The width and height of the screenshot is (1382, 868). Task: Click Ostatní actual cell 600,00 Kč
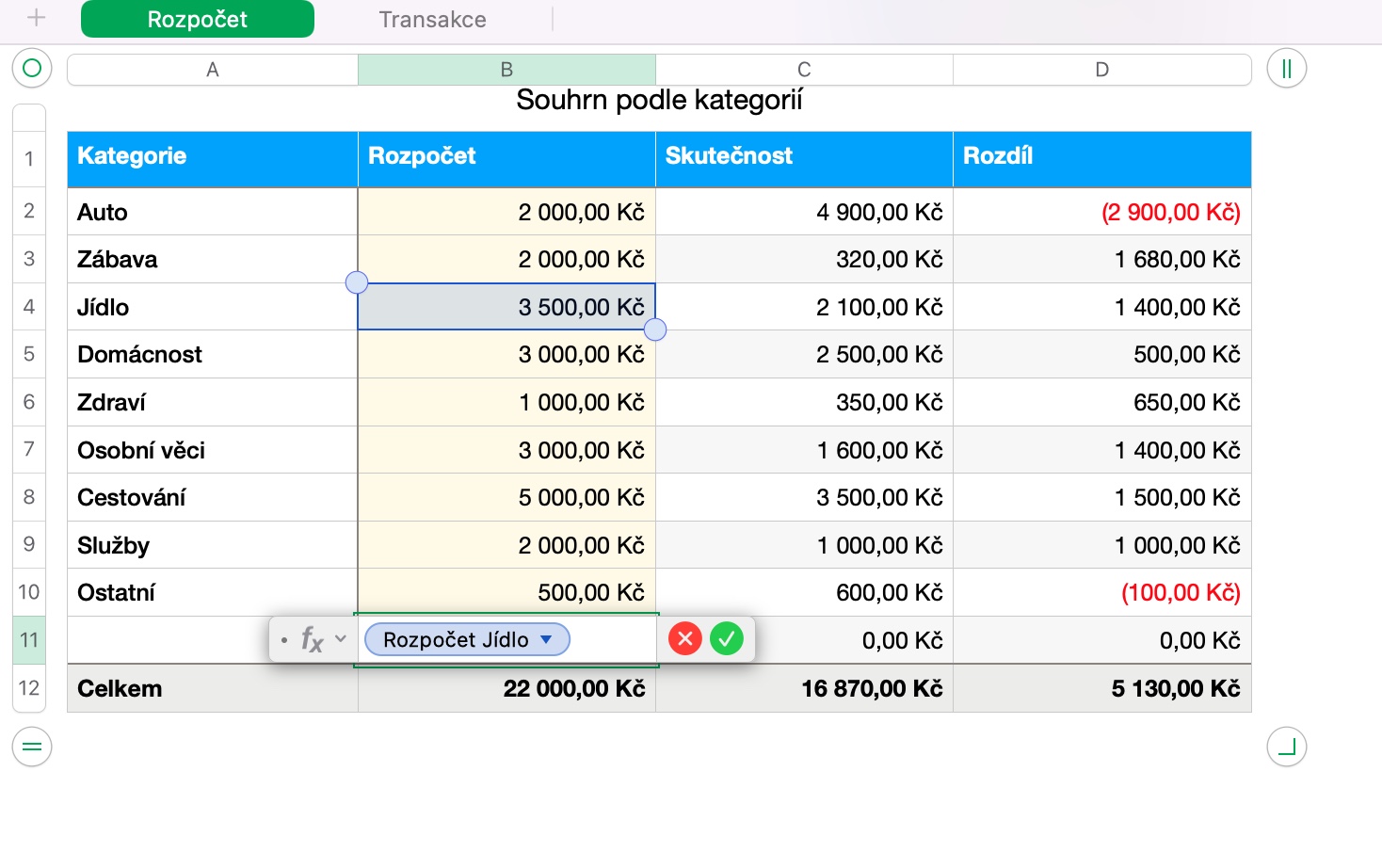804,592
